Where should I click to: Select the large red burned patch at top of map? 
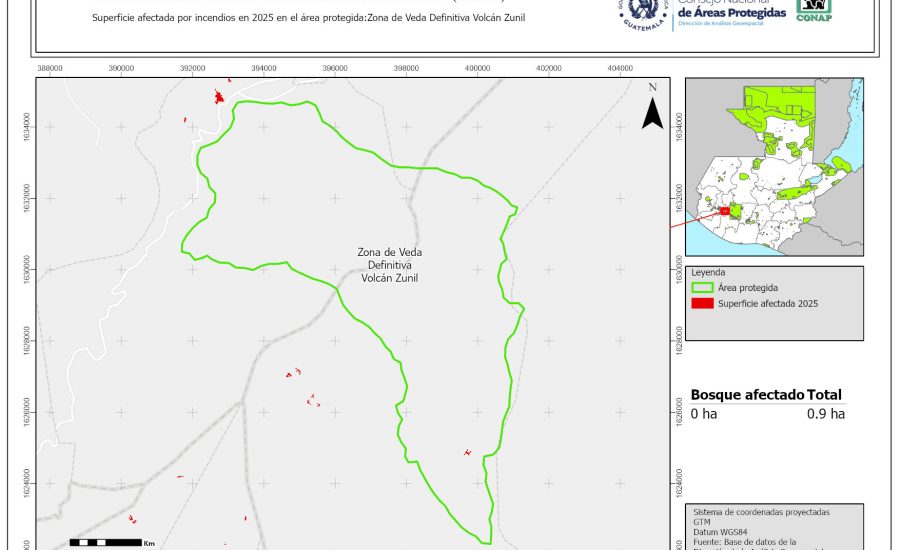click(219, 97)
